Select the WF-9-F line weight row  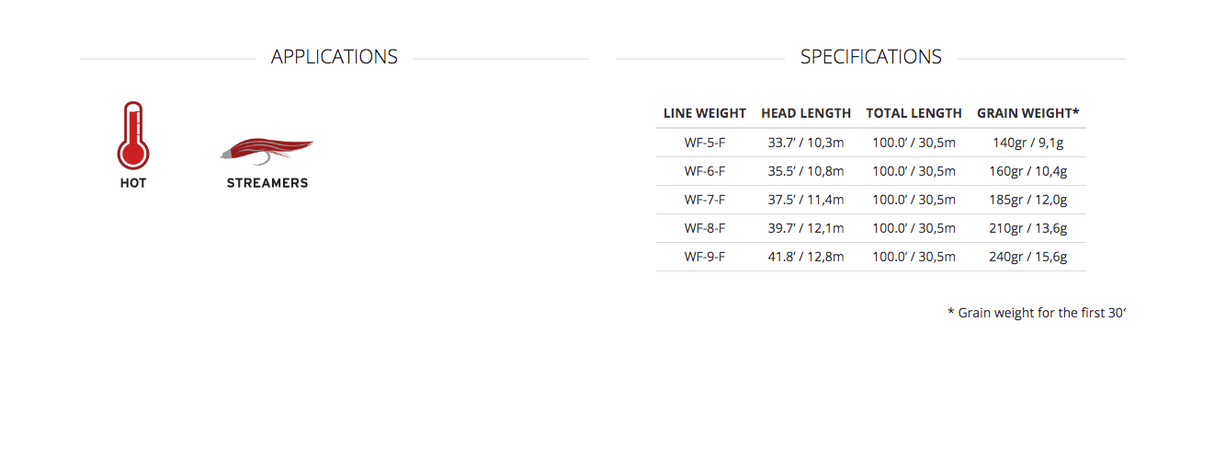[x=705, y=257]
